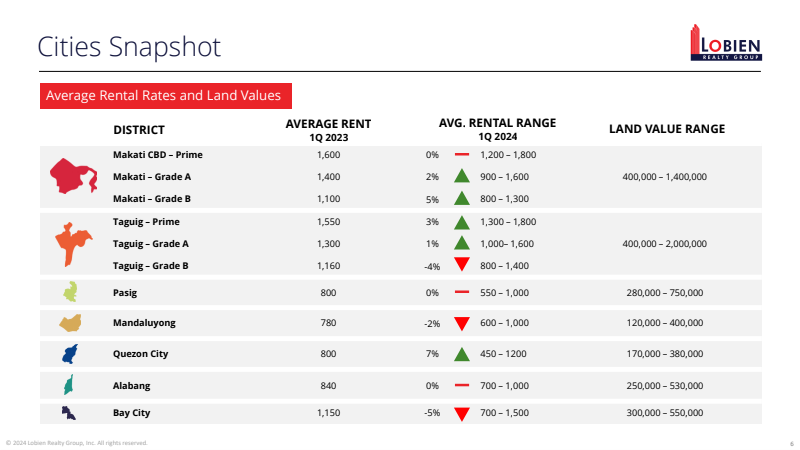
Task: Select the Quezon City map icon
Action: pos(70,353)
